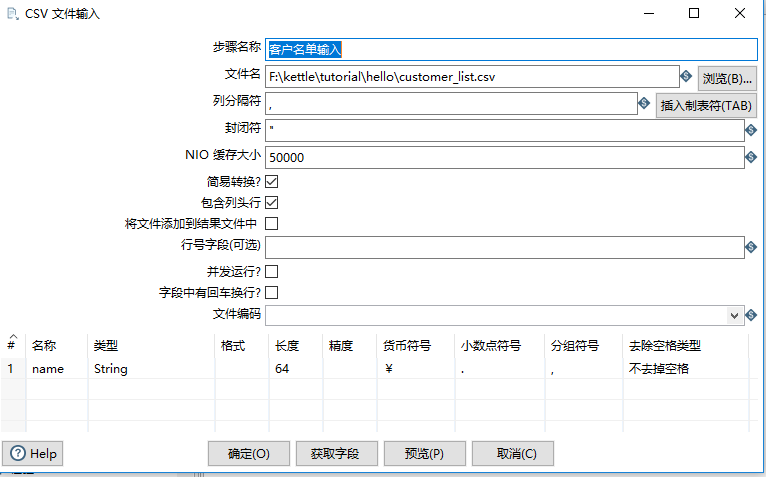766x477 pixels.
Task: Select the '64' length cell
Action: pos(295,369)
